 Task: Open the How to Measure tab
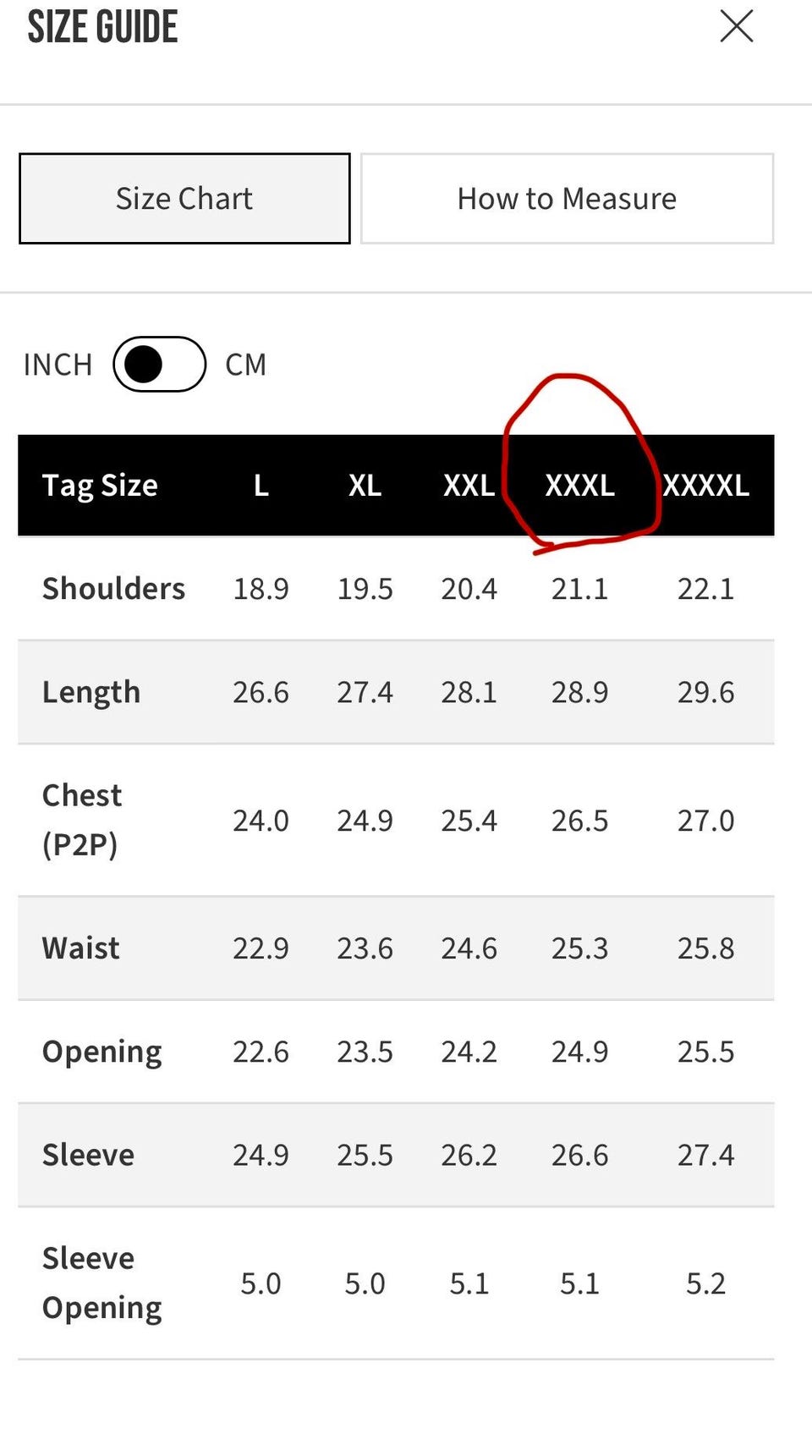click(567, 199)
